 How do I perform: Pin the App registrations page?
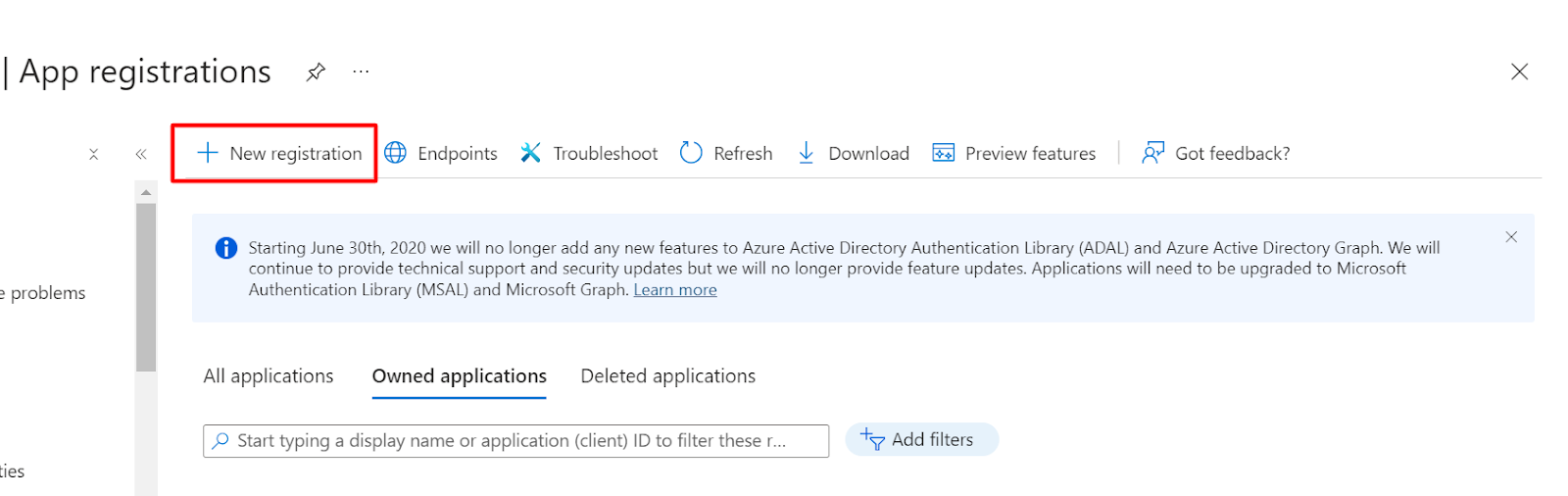tap(316, 73)
